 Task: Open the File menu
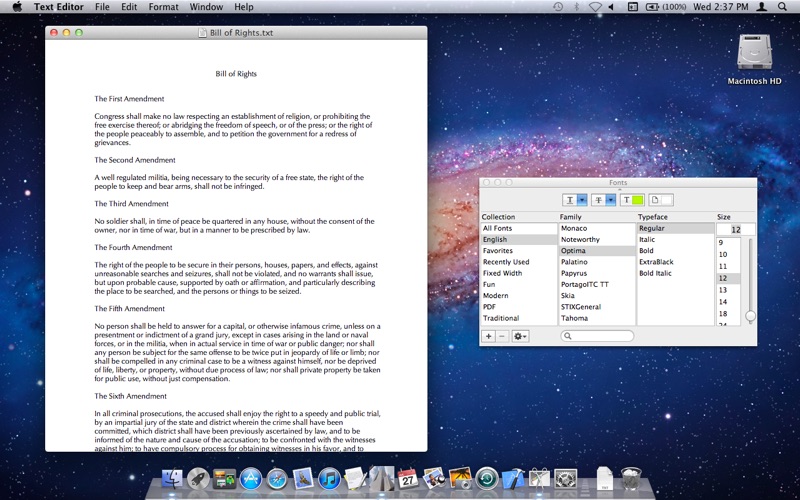102,7
